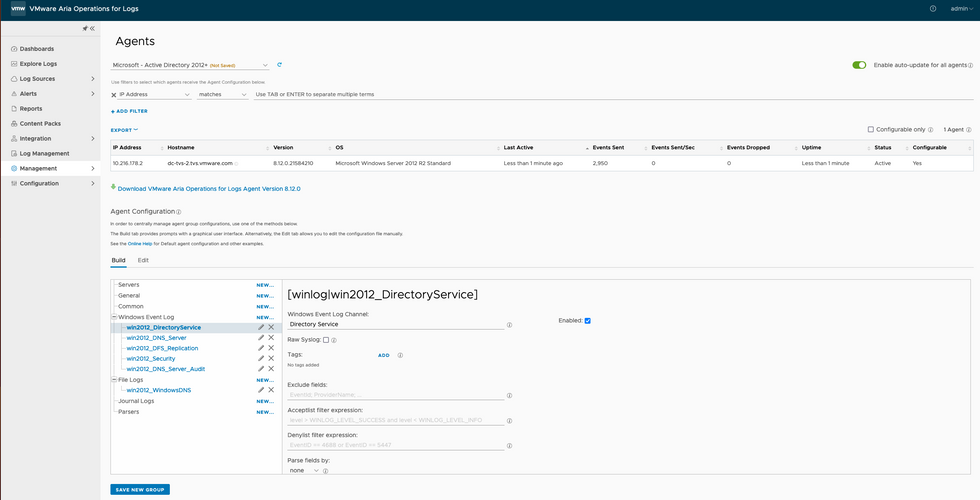This screenshot has width=980, height=500.
Task: Add new Journal Logs entry
Action: tap(265, 401)
